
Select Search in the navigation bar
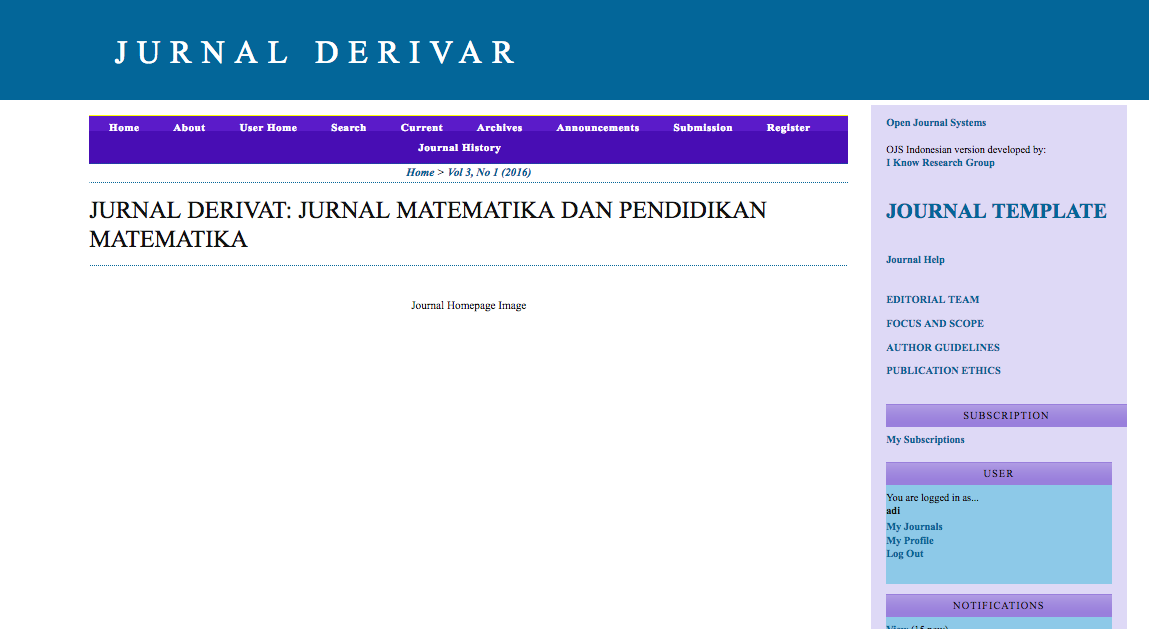348,128
